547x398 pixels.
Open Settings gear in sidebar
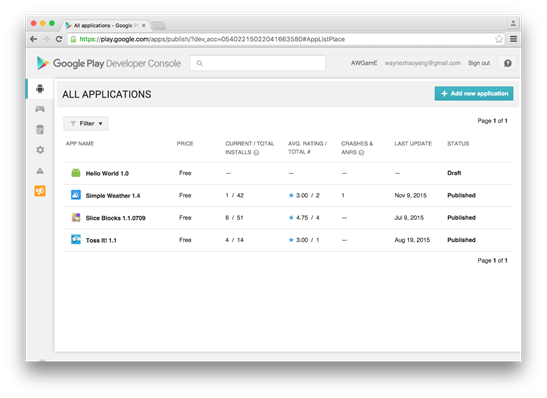(40, 150)
